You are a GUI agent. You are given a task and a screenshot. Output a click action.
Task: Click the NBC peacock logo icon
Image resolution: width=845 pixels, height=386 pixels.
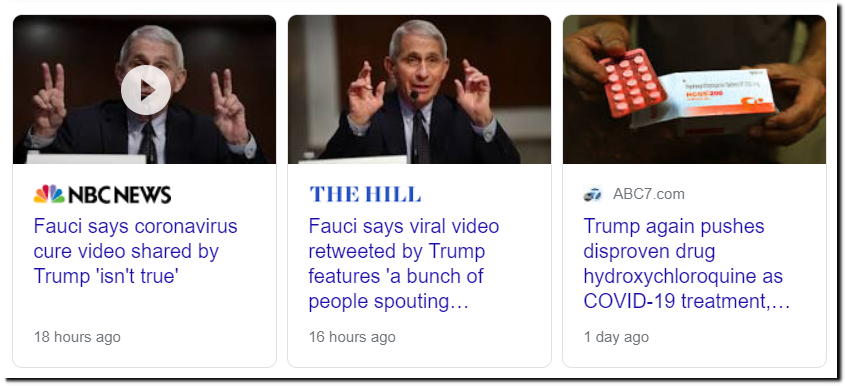[x=49, y=194]
